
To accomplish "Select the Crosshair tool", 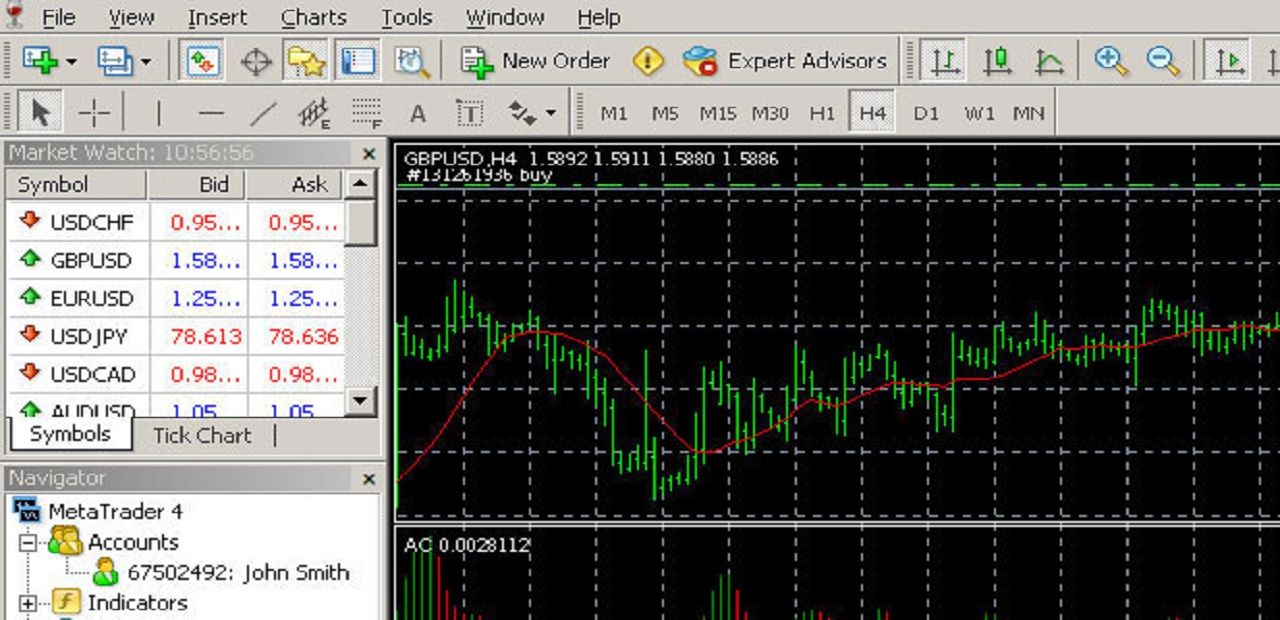I will click(x=94, y=113).
